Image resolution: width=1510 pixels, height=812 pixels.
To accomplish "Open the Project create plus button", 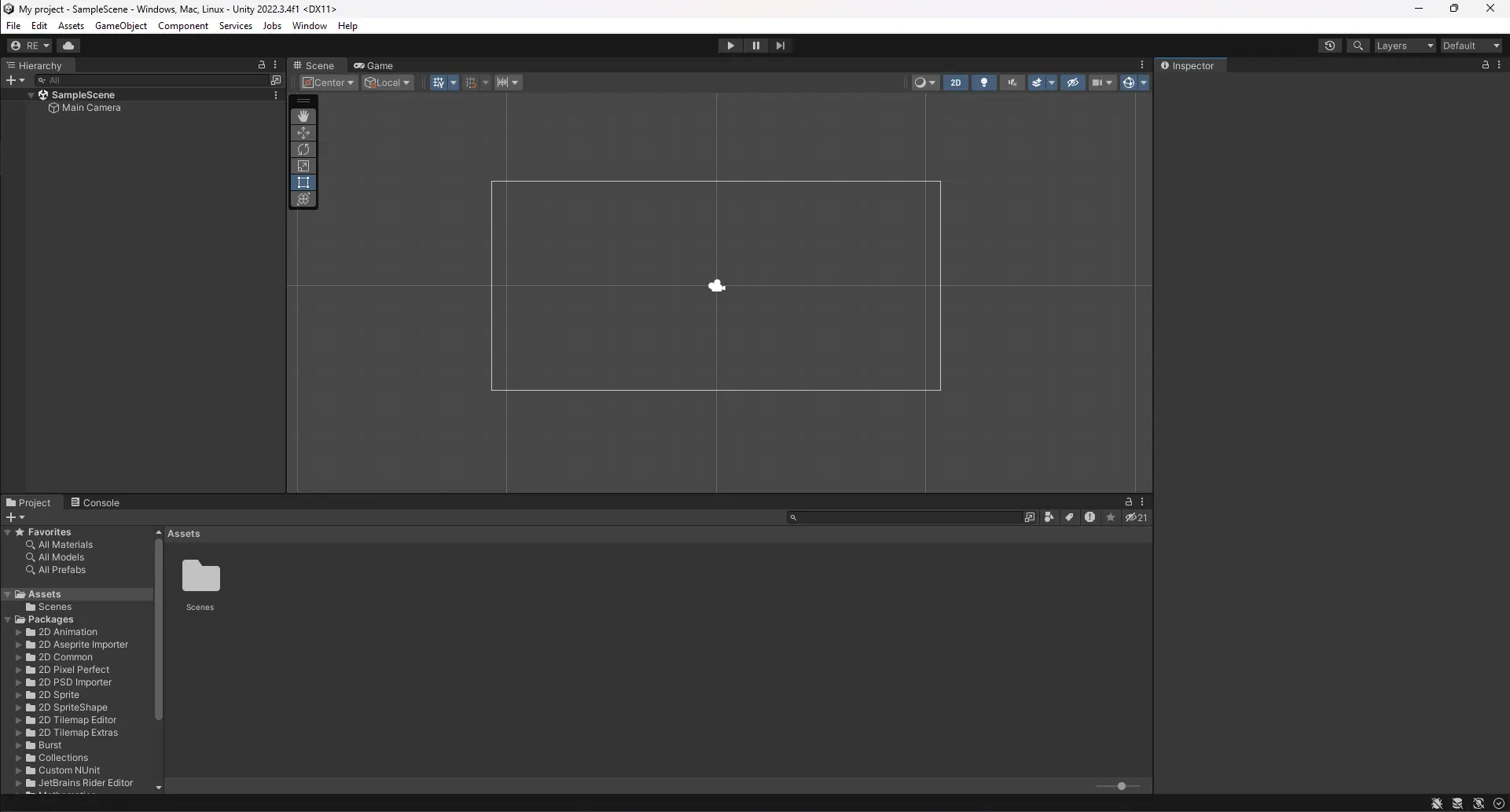I will pos(15,517).
